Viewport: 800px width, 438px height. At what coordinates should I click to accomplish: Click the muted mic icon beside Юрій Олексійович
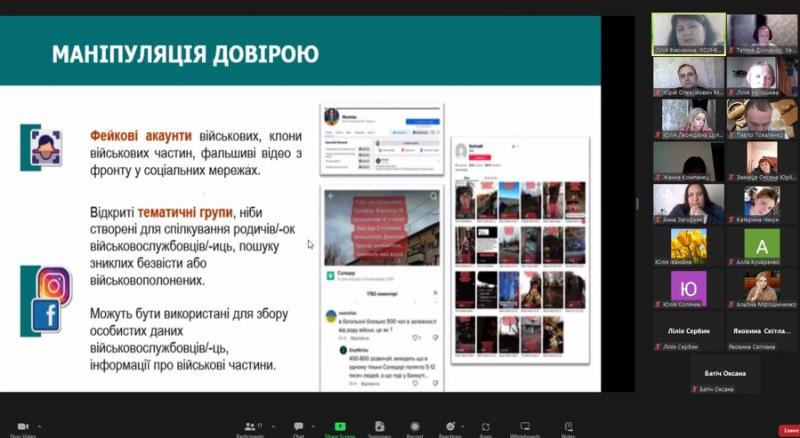pos(658,92)
